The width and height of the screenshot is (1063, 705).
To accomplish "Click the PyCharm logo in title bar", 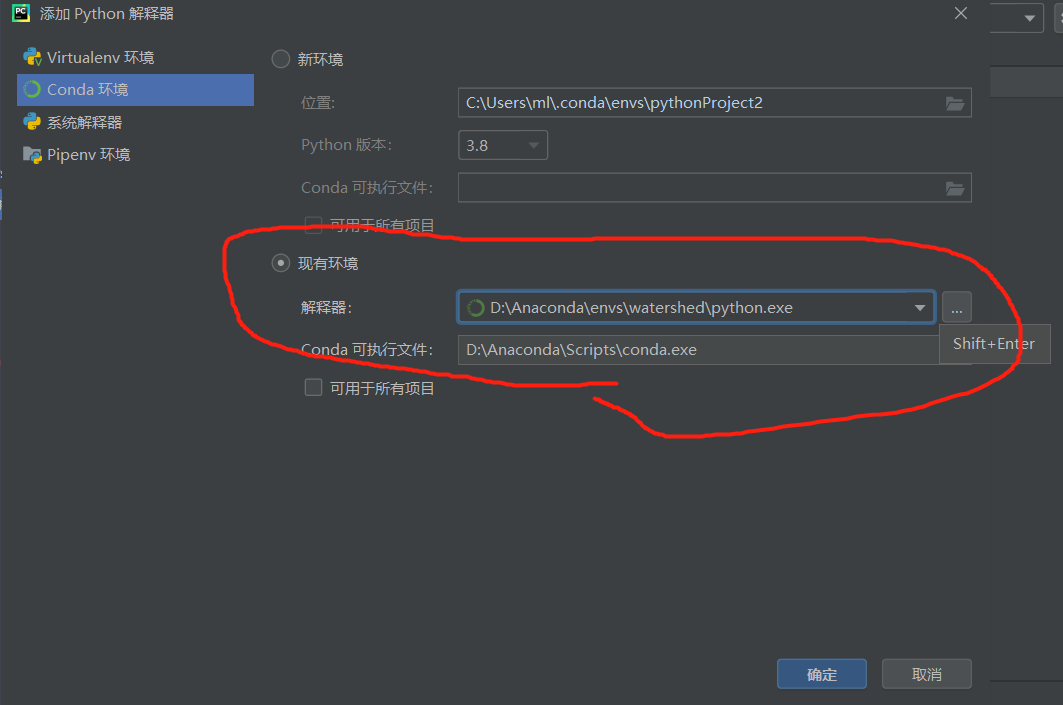I will tap(21, 14).
